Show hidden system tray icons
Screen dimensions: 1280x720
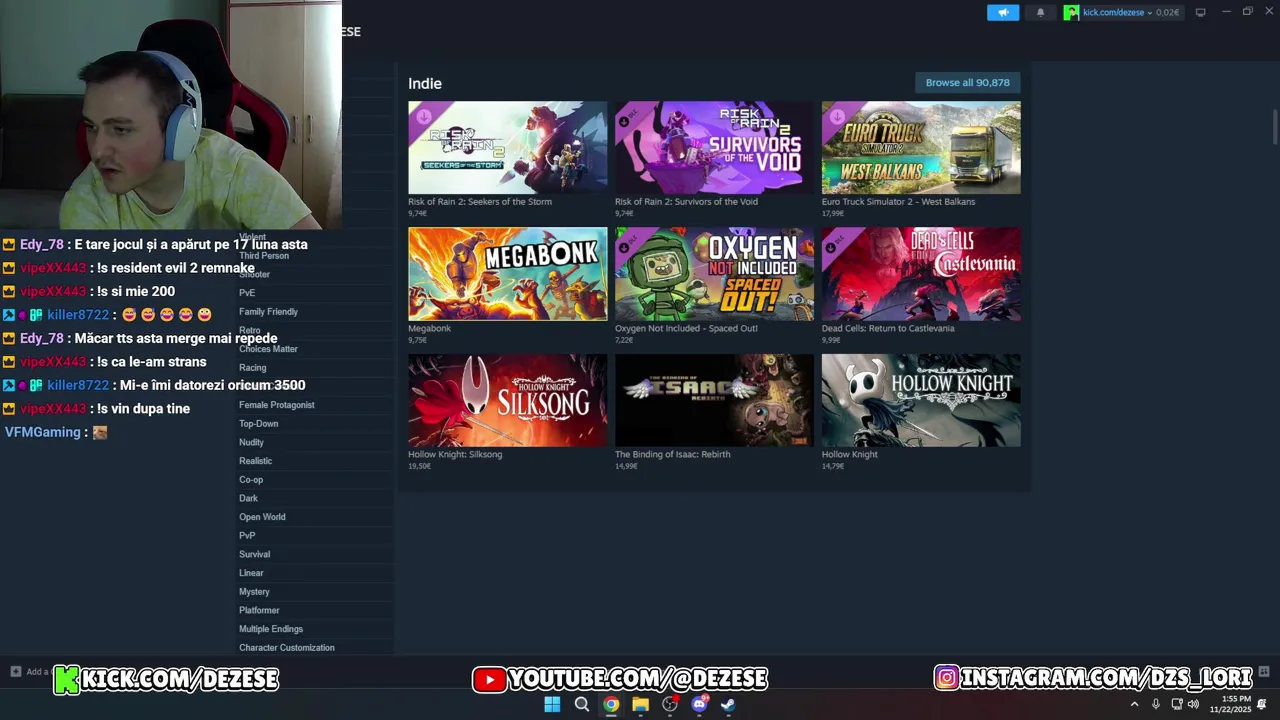pos(1134,704)
